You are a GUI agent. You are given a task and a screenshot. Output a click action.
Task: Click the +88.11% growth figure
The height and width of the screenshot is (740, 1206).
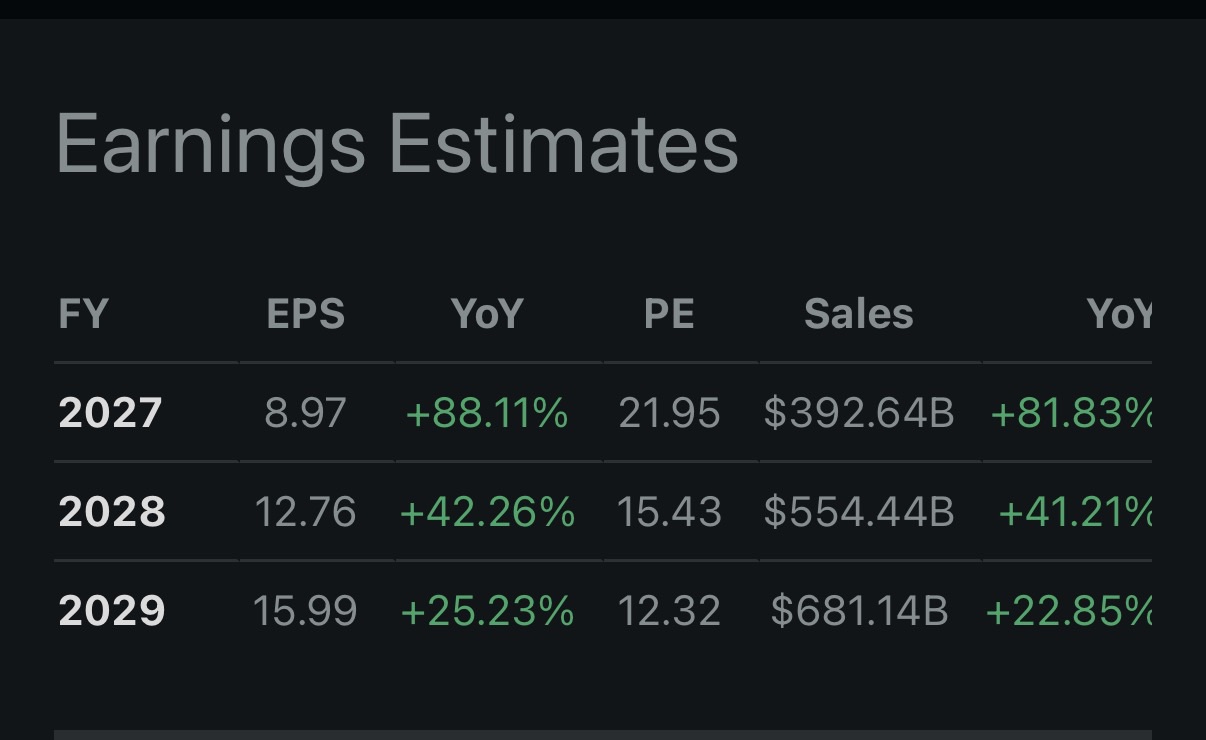click(487, 412)
